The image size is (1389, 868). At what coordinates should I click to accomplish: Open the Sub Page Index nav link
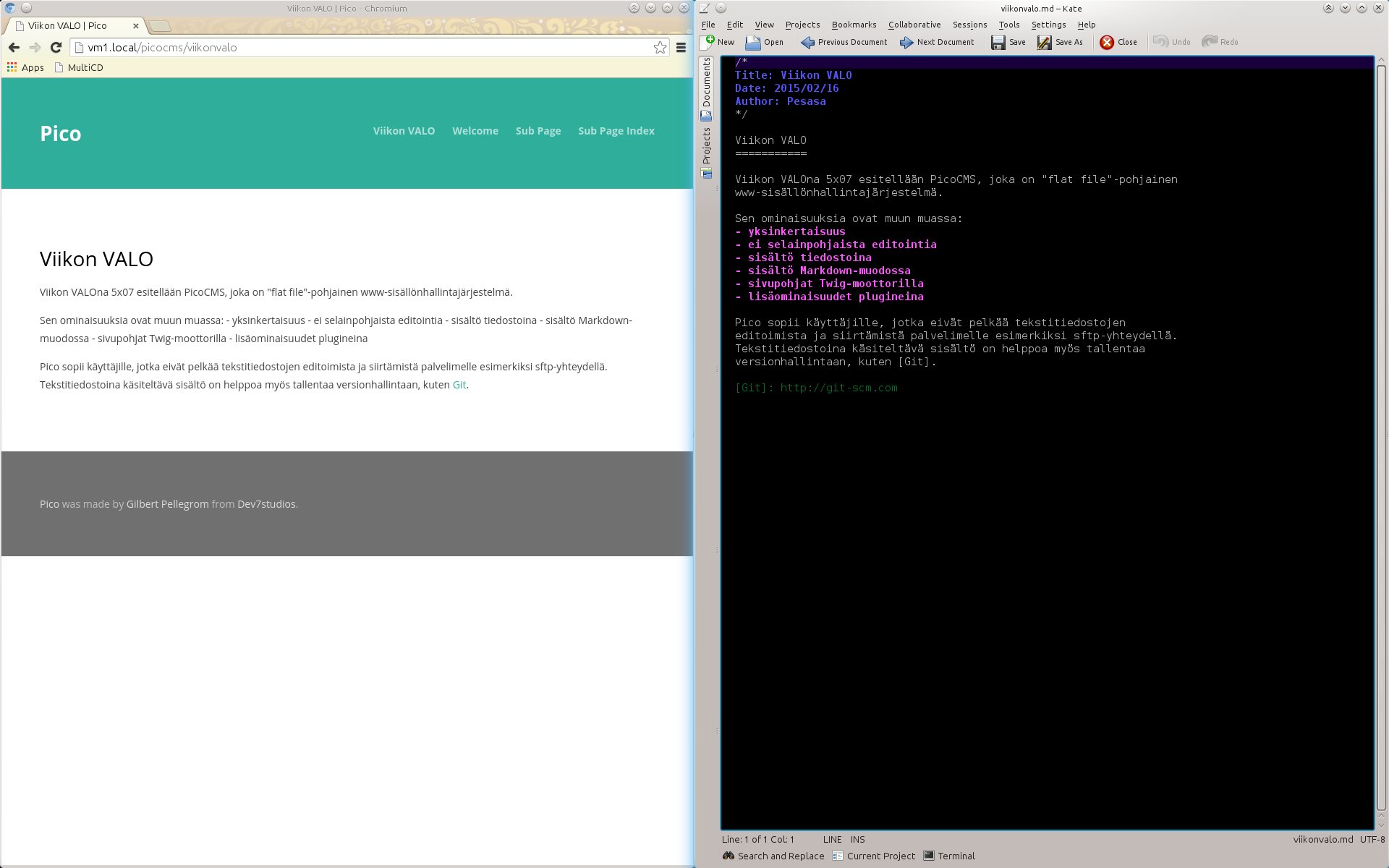pyautogui.click(x=616, y=131)
